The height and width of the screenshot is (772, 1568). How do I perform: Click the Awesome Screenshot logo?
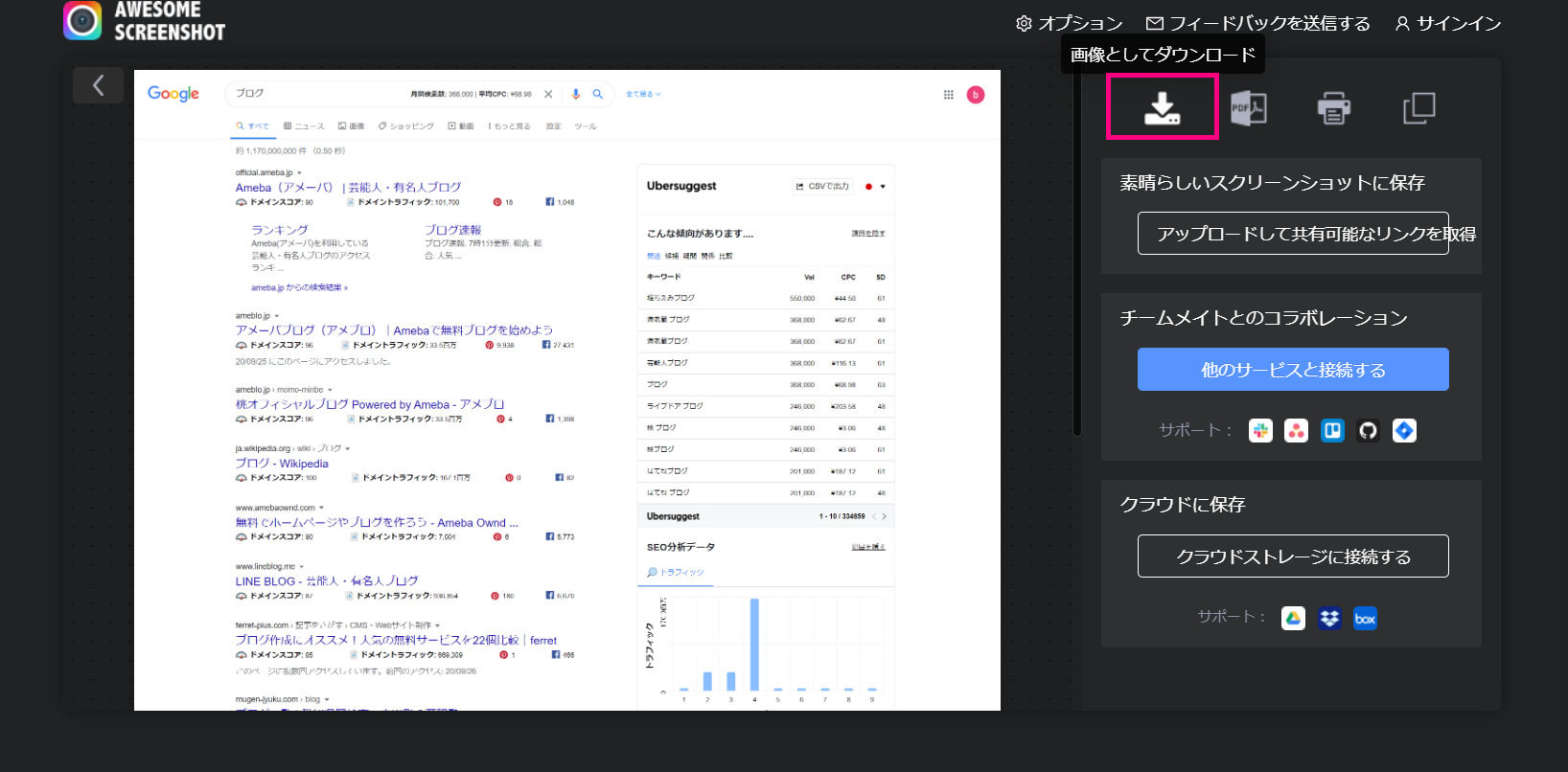click(x=145, y=21)
